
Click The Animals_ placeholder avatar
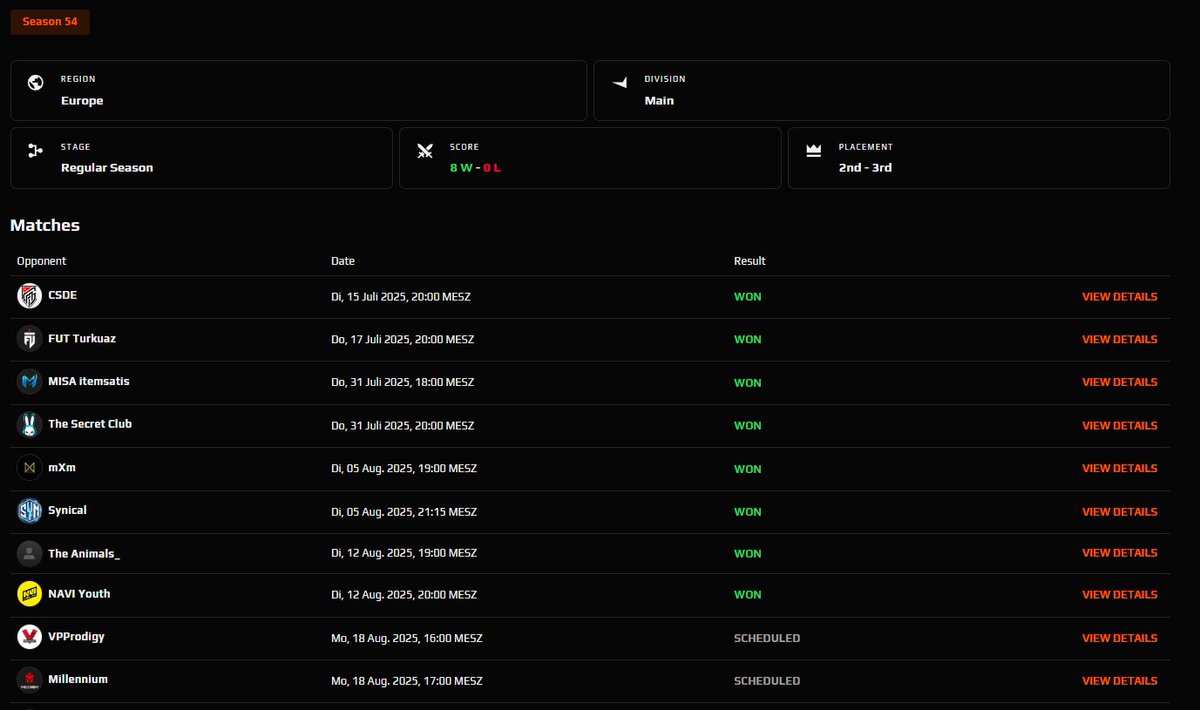[29, 553]
